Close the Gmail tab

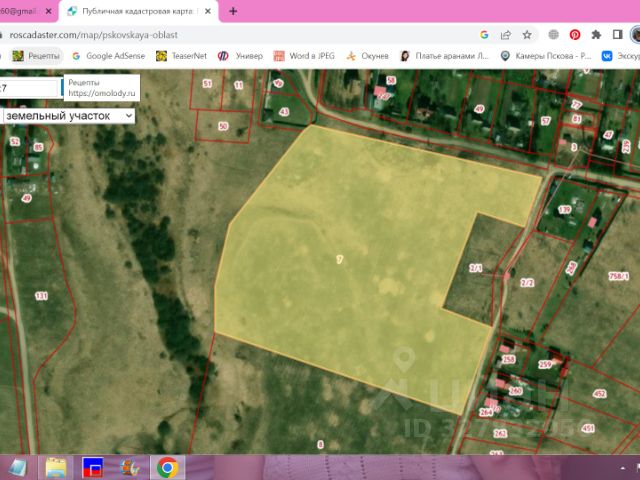(49, 11)
